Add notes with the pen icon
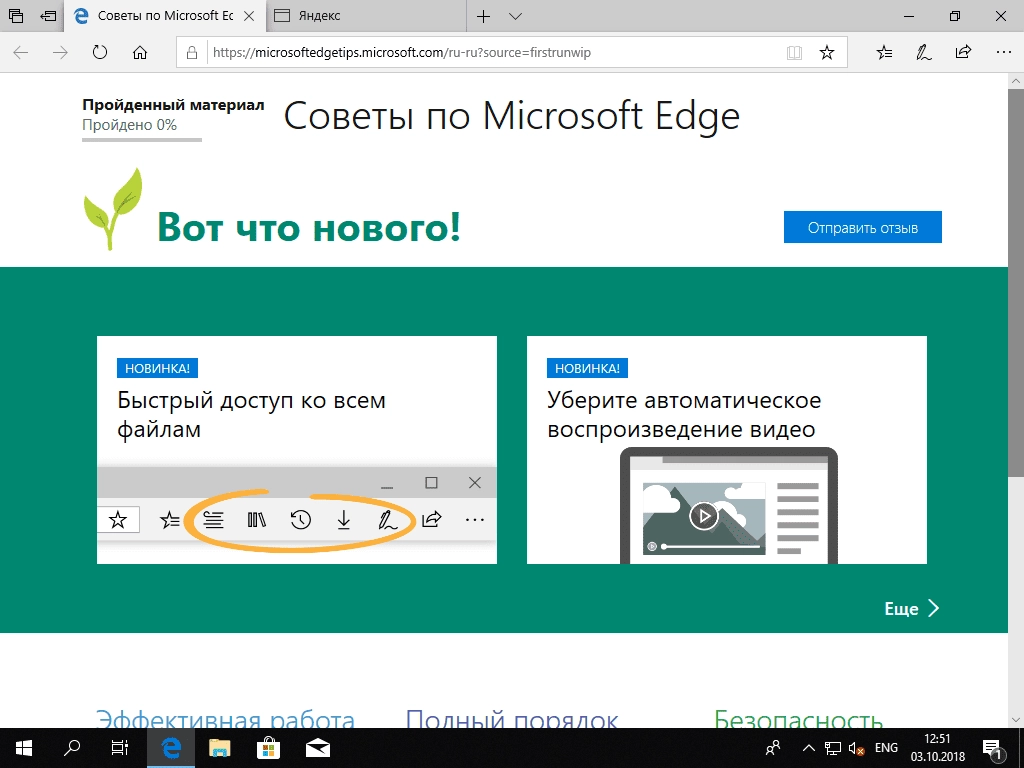The height and width of the screenshot is (768, 1024). [923, 52]
